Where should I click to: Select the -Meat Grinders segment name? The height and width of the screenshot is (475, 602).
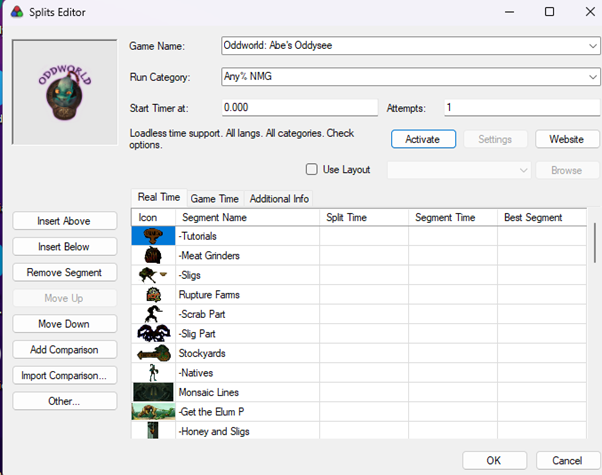pos(209,256)
